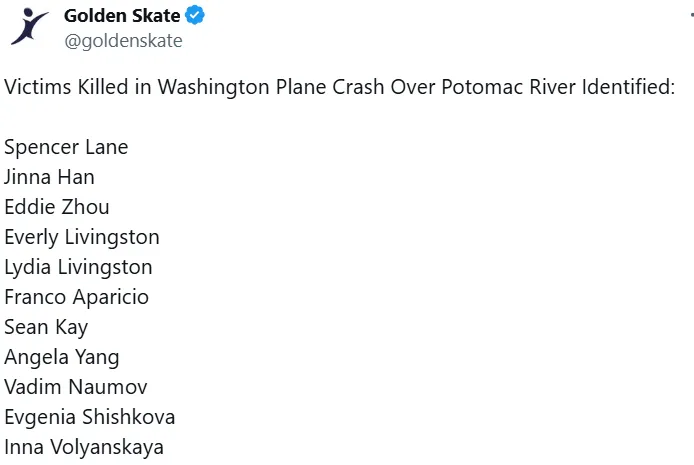This screenshot has height=465, width=694.
Task: Select the Franco Aparicio line
Action: click(76, 297)
